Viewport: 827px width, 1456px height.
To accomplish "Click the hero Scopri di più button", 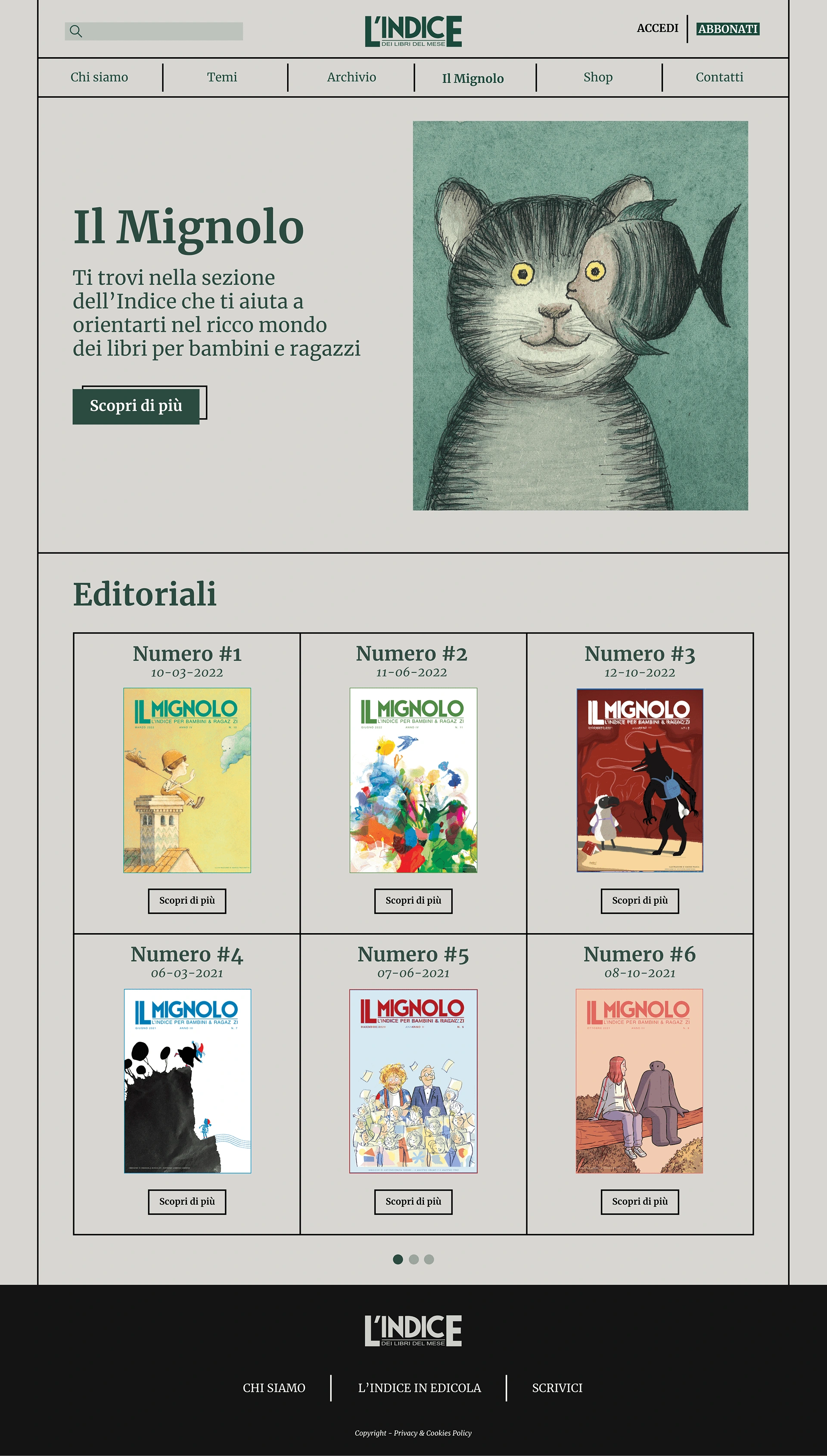I will point(136,406).
